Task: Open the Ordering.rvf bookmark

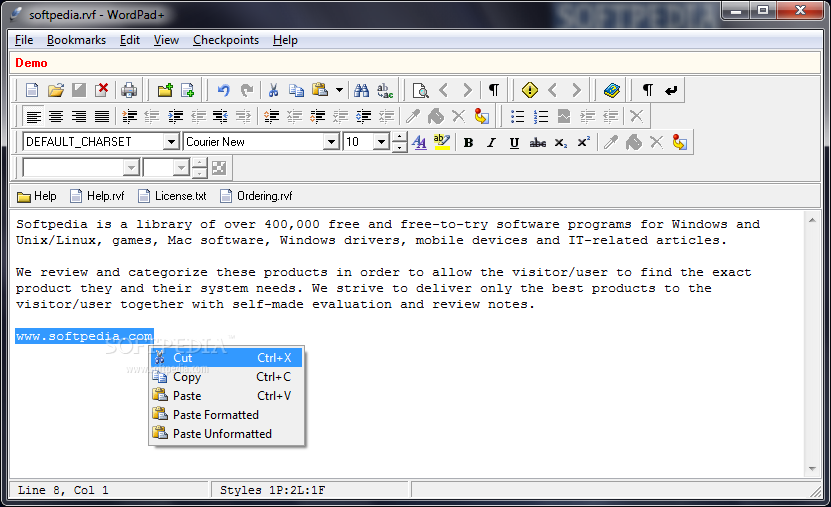Action: point(257,196)
